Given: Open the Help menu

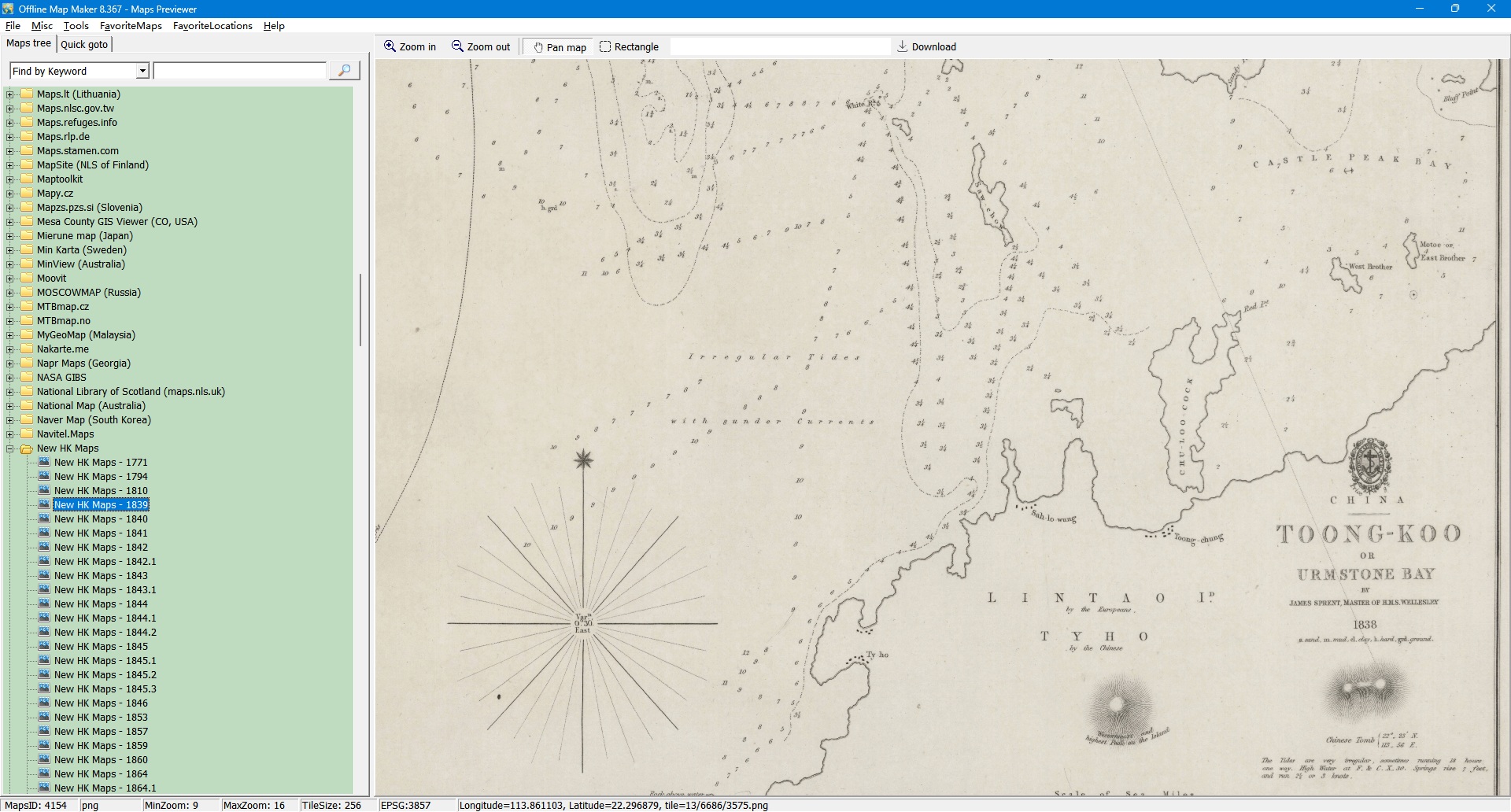Looking at the screenshot, I should [x=274, y=26].
